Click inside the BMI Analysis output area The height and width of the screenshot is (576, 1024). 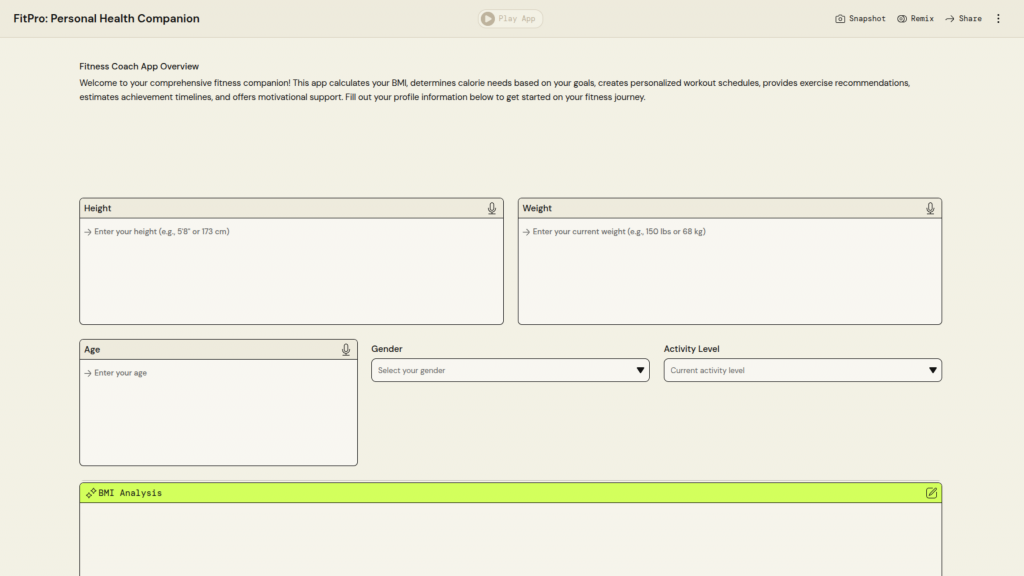510,540
